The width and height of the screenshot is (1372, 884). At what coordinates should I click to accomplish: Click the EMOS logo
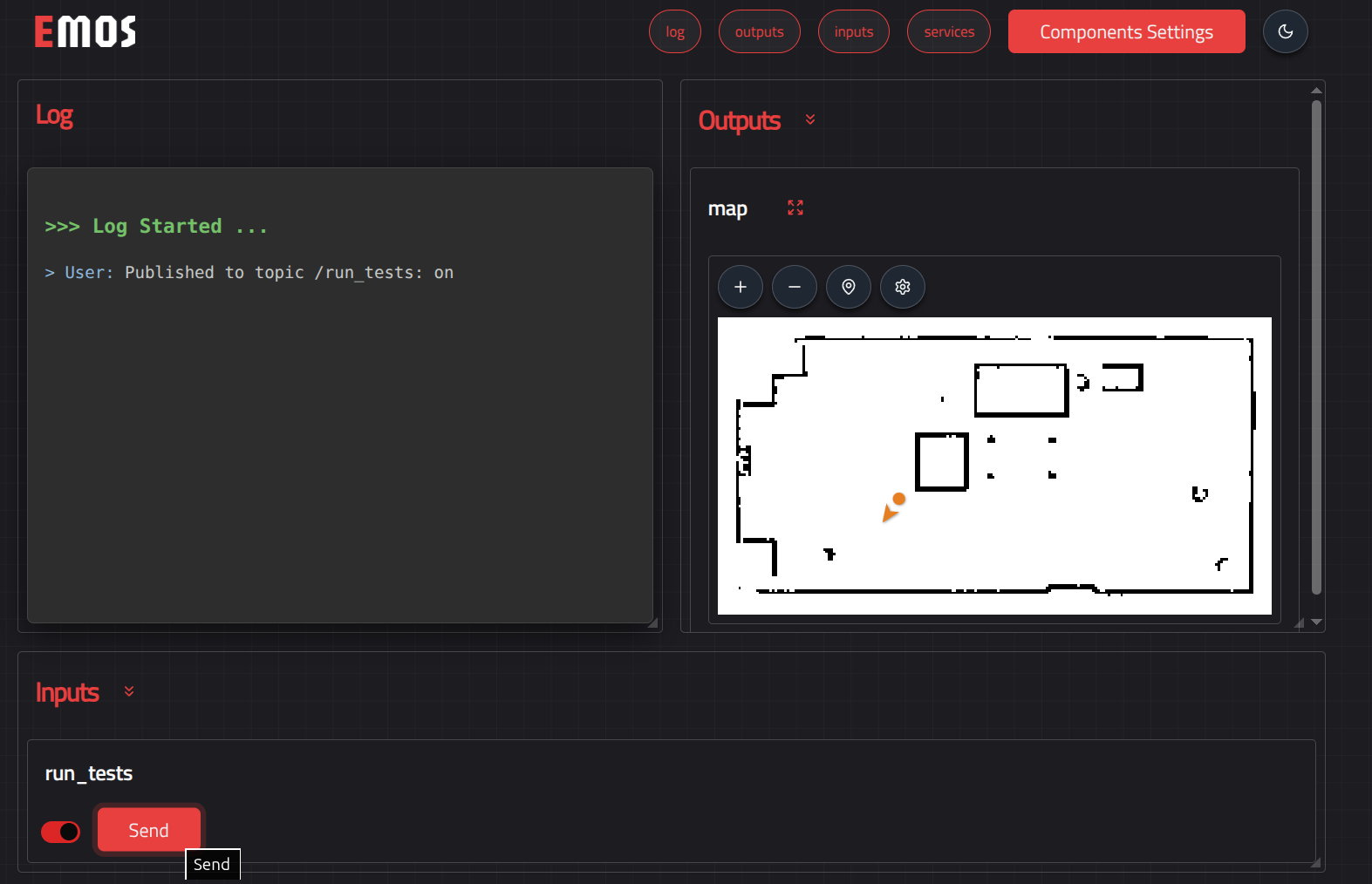(x=85, y=32)
